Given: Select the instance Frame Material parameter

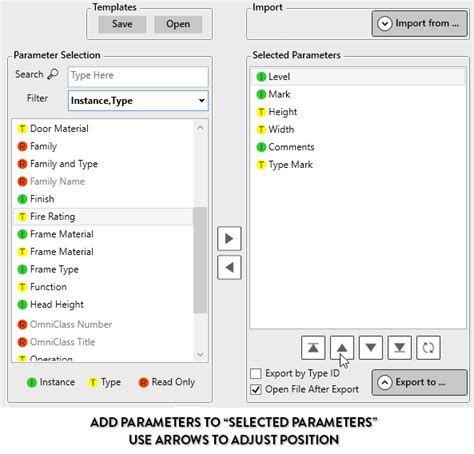Looking at the screenshot, I should click(x=103, y=234).
